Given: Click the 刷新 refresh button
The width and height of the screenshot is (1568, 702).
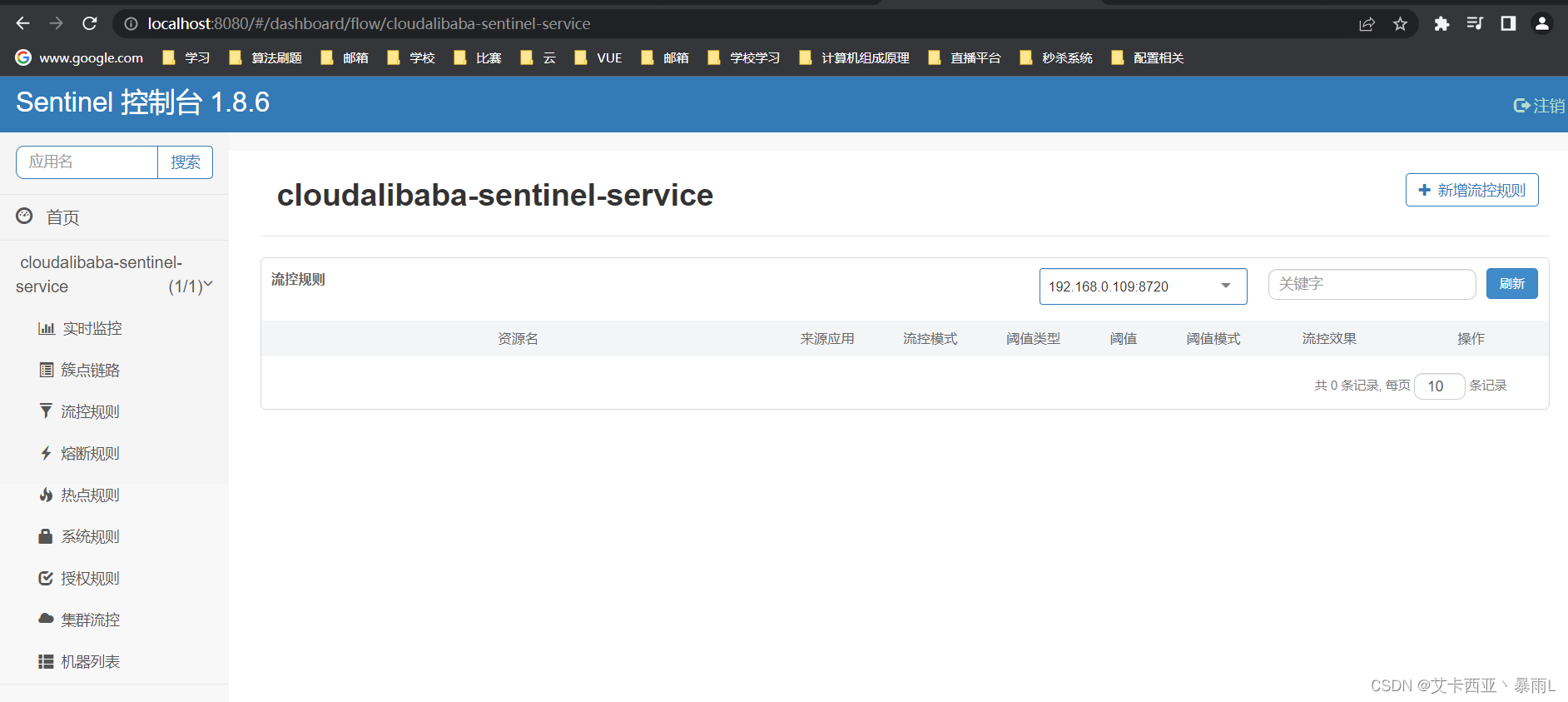Looking at the screenshot, I should [1511, 284].
